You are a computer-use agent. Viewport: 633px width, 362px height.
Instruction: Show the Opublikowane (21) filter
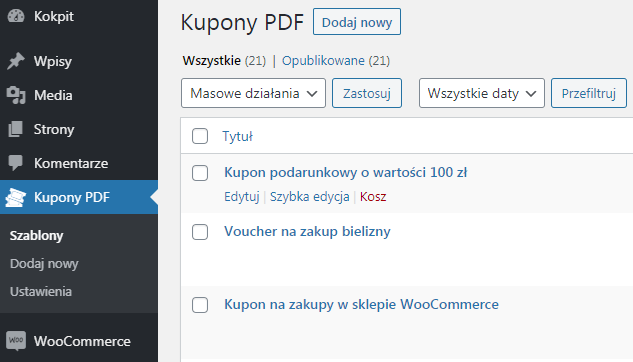click(336, 61)
